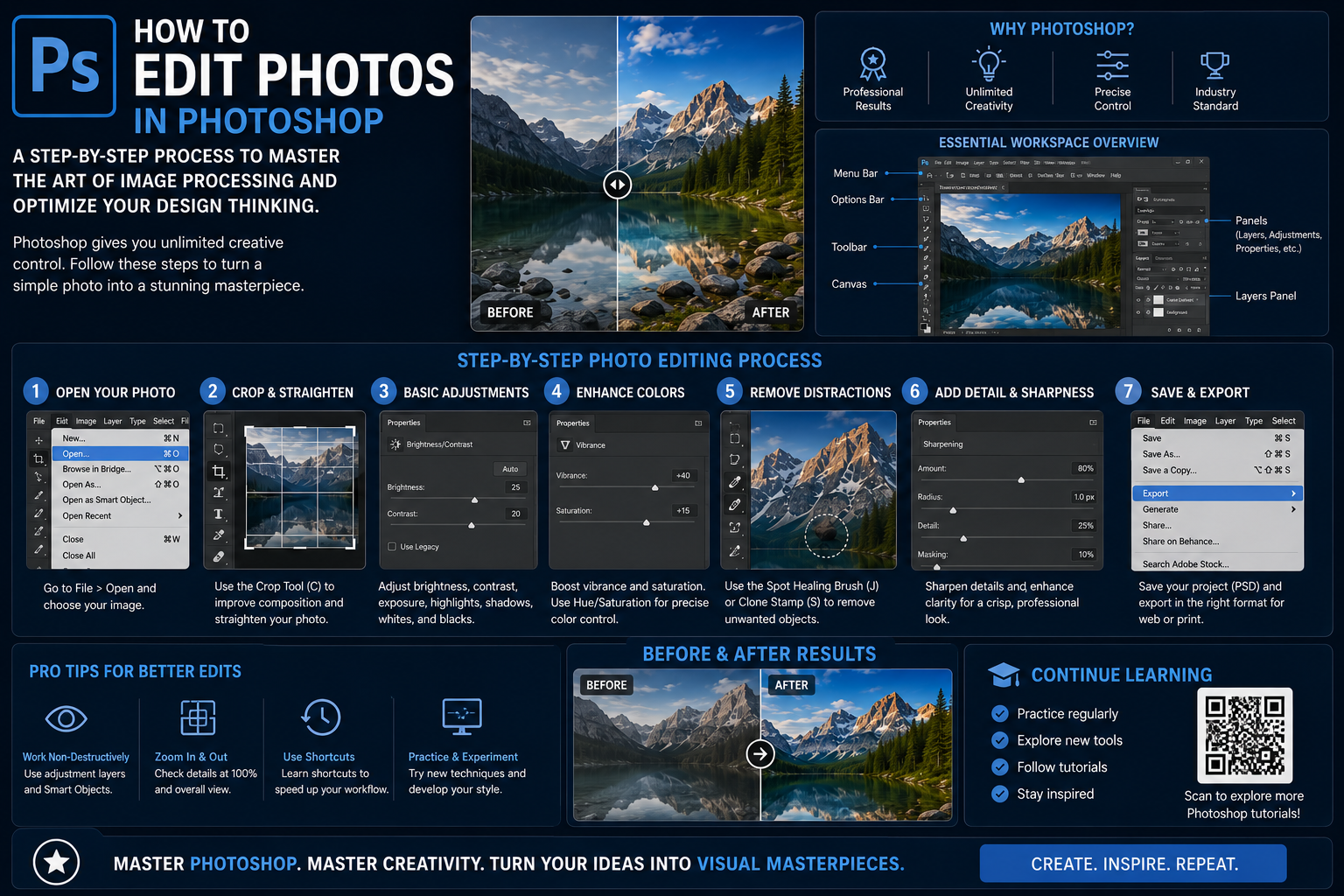This screenshot has height=896, width=1344.
Task: Open the panel menu icon in Enhance Colors Properties
Action: [x=698, y=423]
